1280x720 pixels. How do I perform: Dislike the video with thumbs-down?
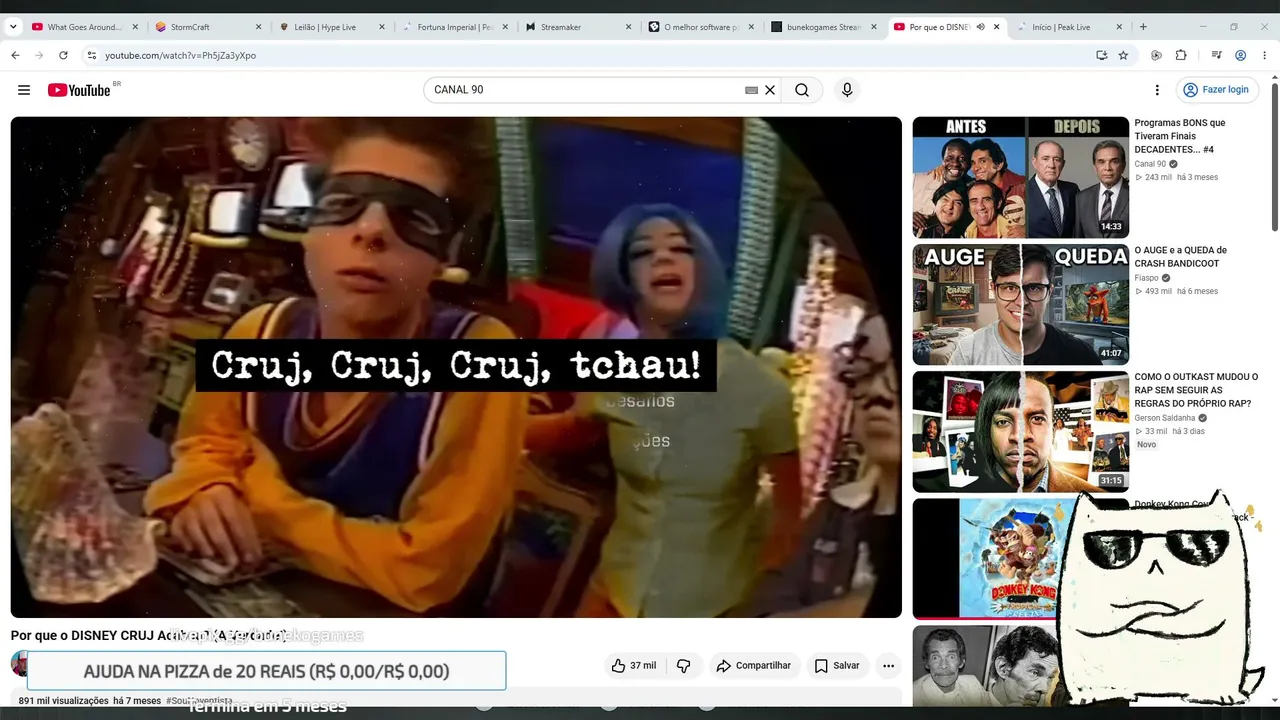(684, 666)
